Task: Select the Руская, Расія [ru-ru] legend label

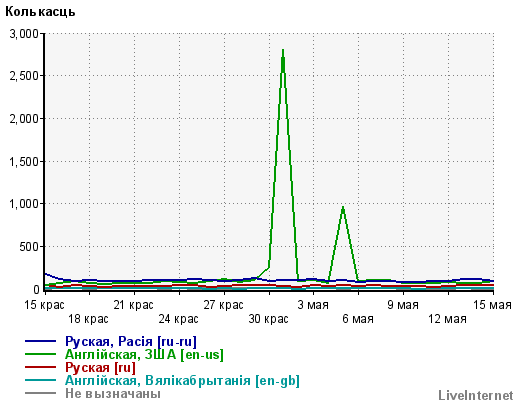Action: (x=131, y=342)
